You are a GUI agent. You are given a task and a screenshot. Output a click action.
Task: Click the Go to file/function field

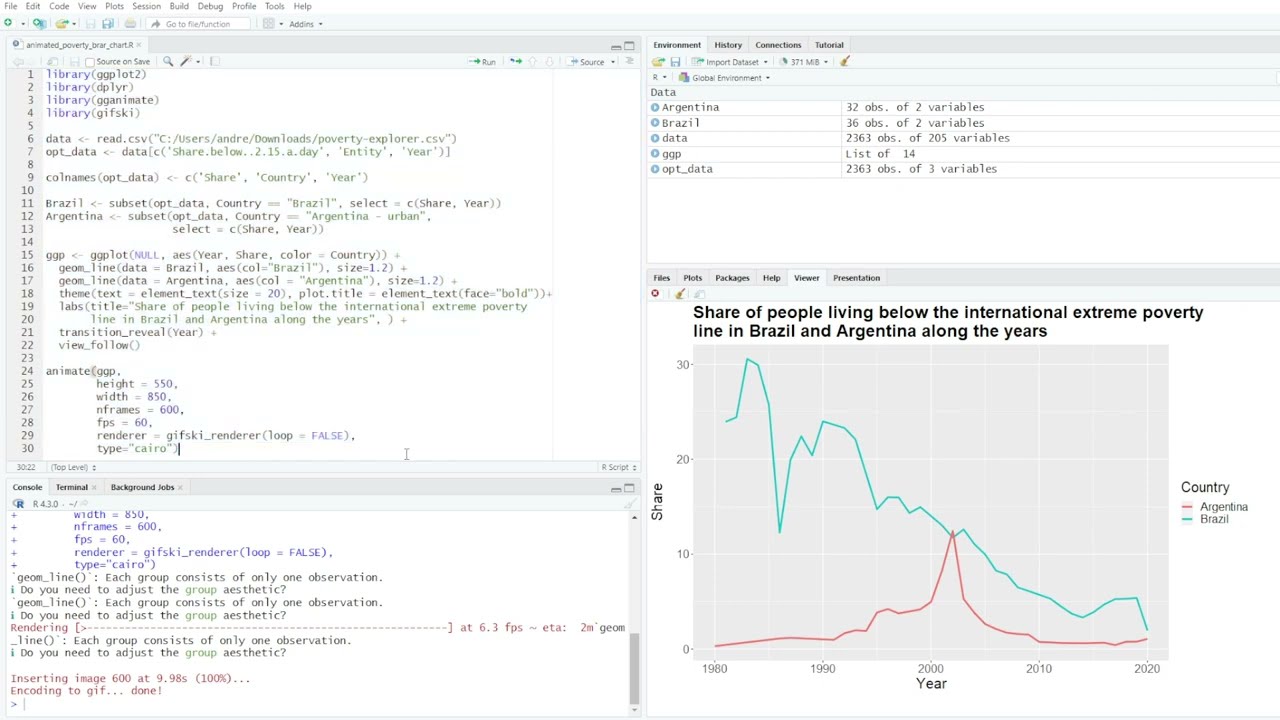[197, 23]
